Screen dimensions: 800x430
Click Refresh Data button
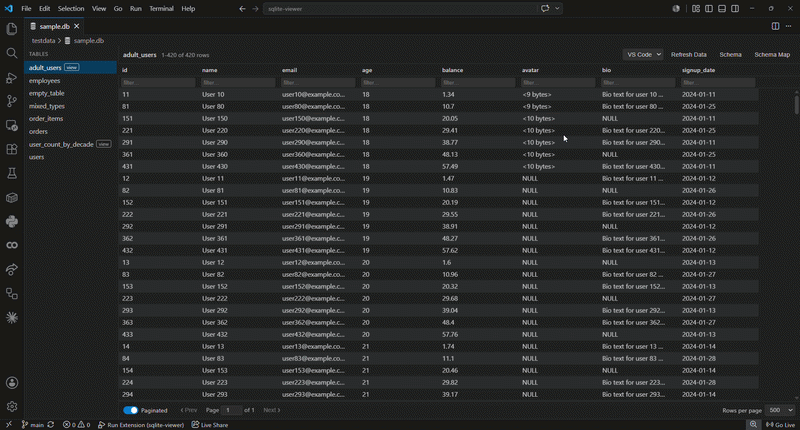point(688,55)
